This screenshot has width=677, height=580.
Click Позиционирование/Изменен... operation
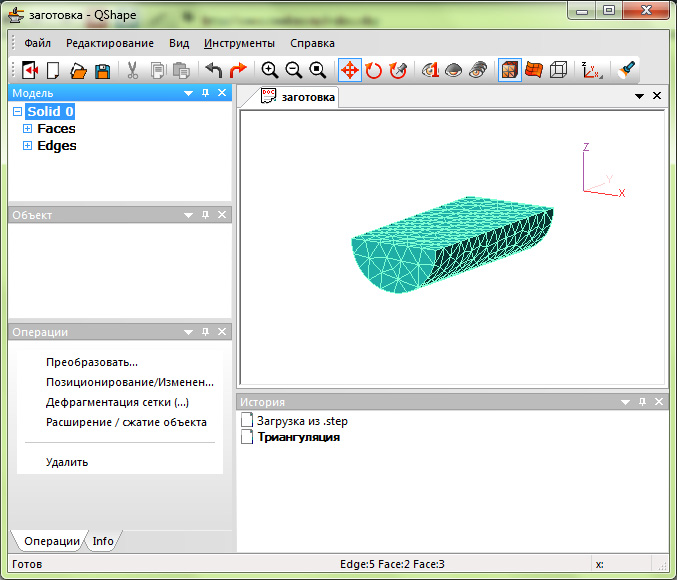(x=130, y=382)
